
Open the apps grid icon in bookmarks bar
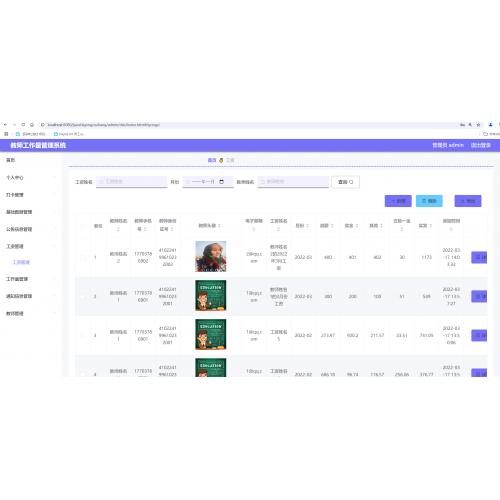(6, 134)
